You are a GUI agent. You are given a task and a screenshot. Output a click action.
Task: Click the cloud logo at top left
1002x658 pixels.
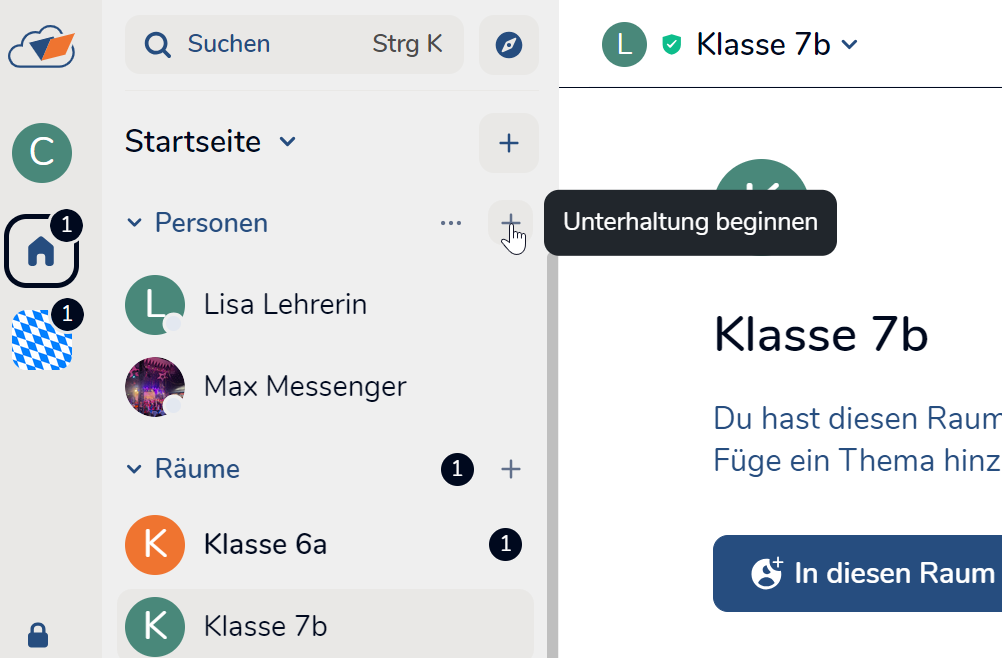tap(41, 46)
